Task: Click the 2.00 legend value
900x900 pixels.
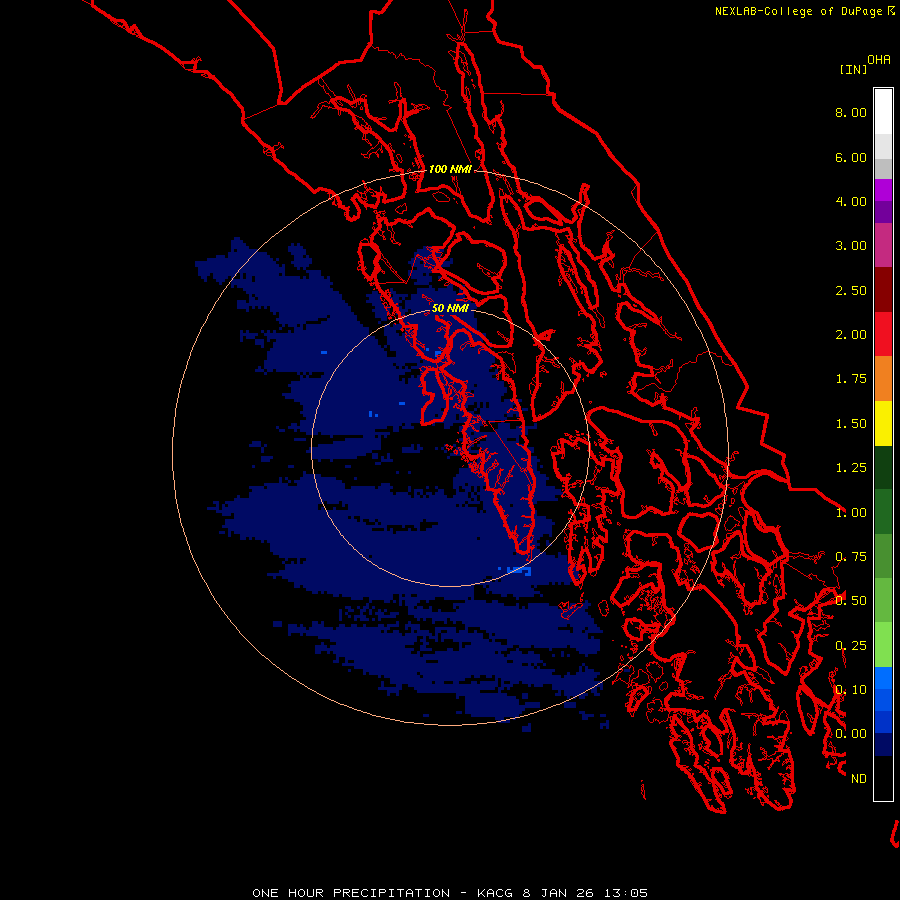Action: coord(851,335)
